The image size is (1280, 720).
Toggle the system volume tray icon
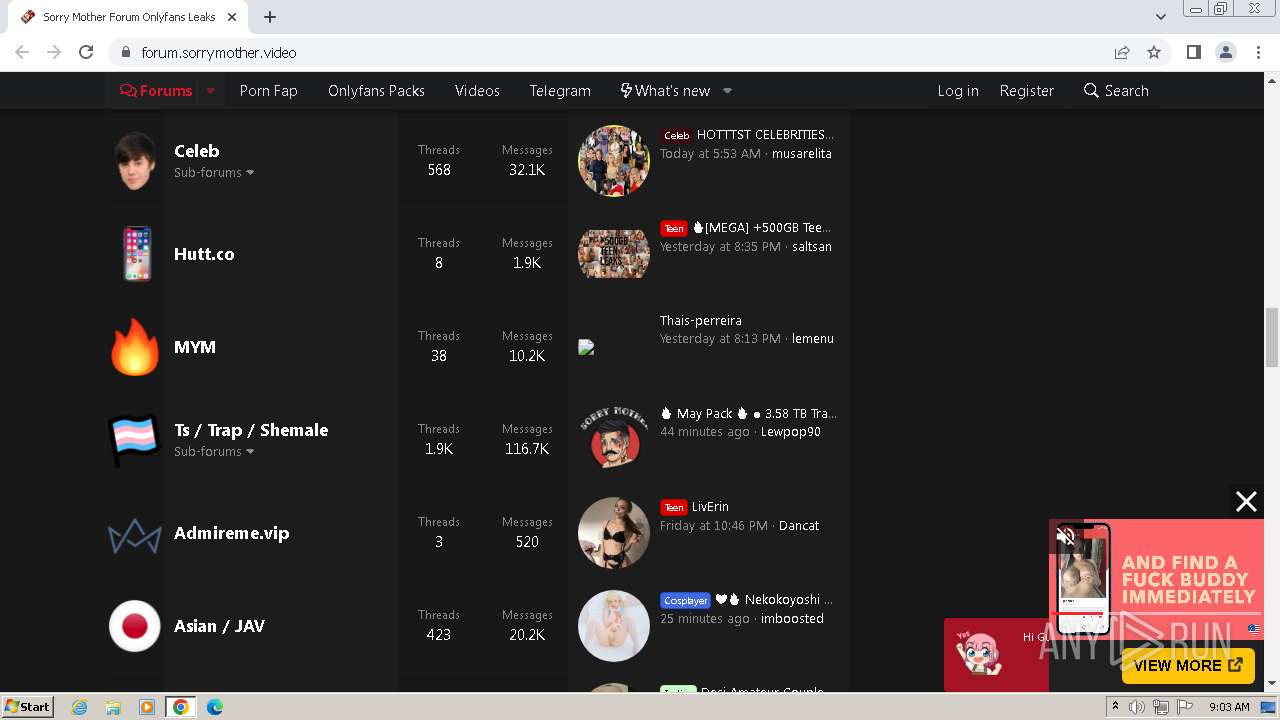click(1137, 707)
